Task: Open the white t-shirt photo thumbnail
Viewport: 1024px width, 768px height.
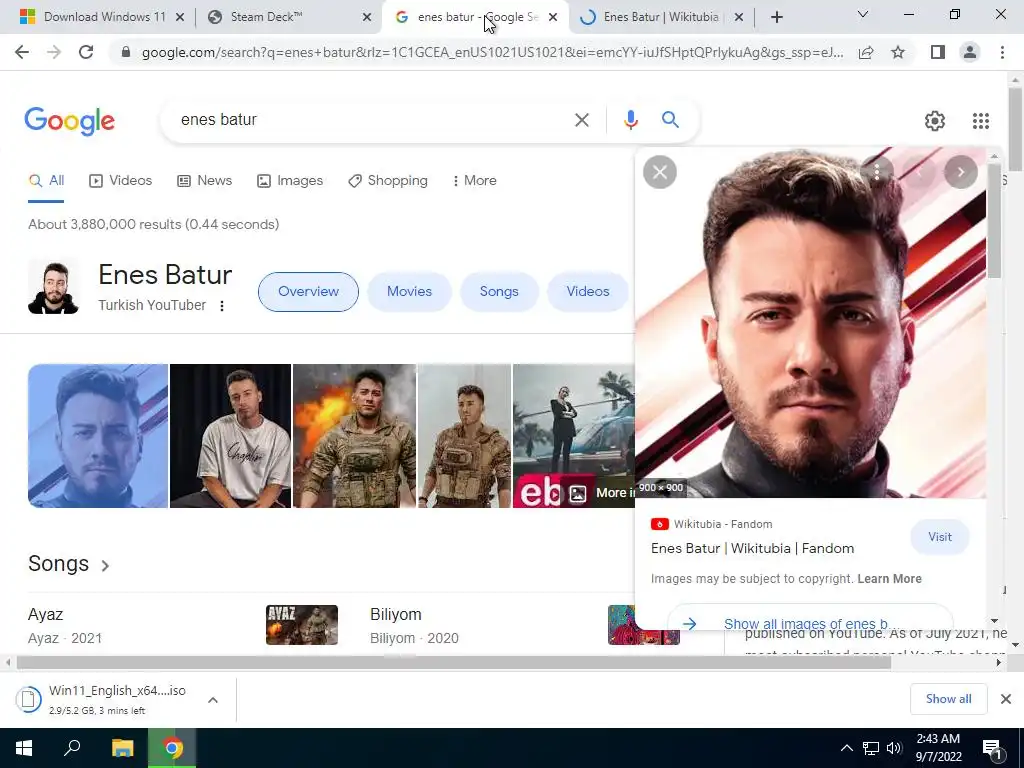Action: coord(231,436)
